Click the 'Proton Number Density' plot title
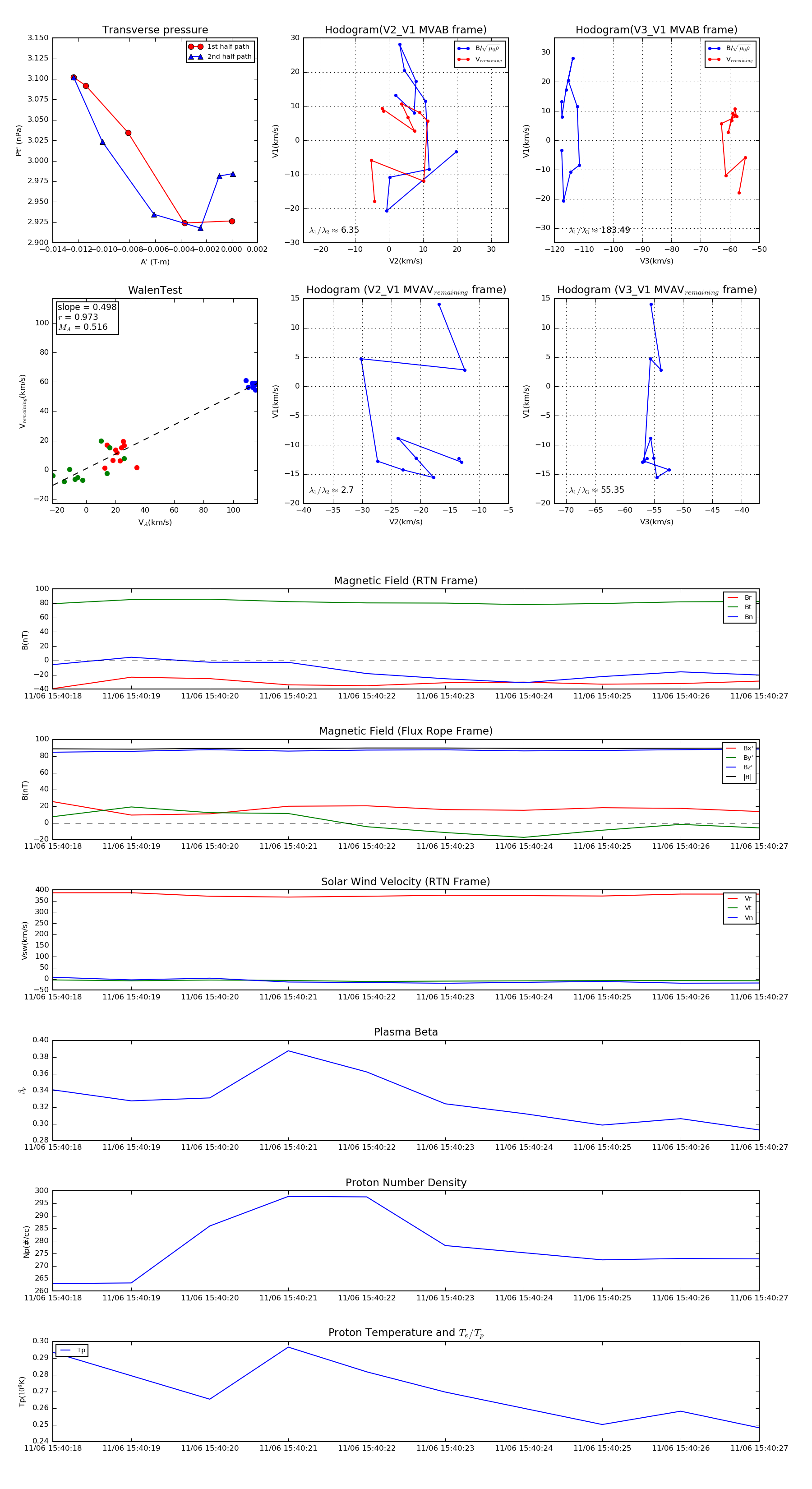Viewport: 812px width, 1489px height. pos(406,1183)
